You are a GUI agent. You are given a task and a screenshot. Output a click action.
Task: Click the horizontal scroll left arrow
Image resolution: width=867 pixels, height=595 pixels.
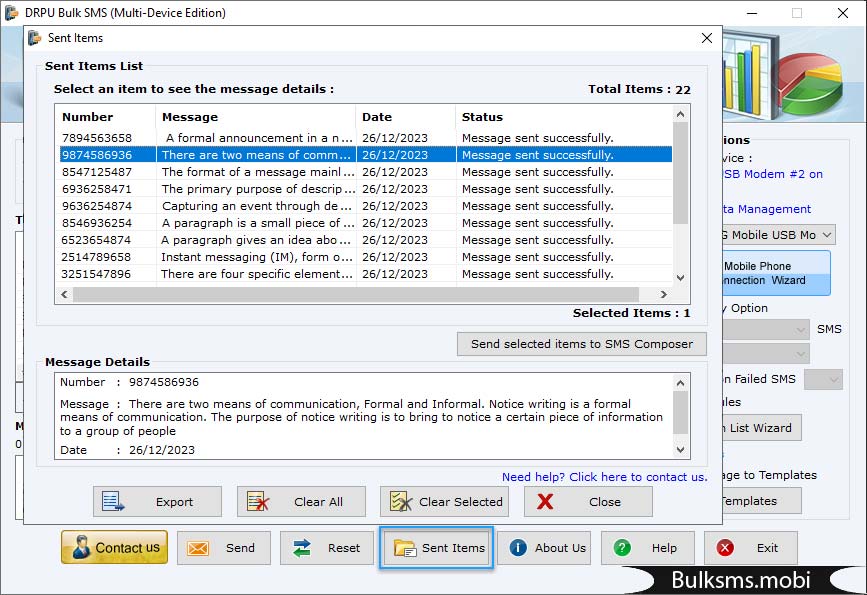point(64,294)
